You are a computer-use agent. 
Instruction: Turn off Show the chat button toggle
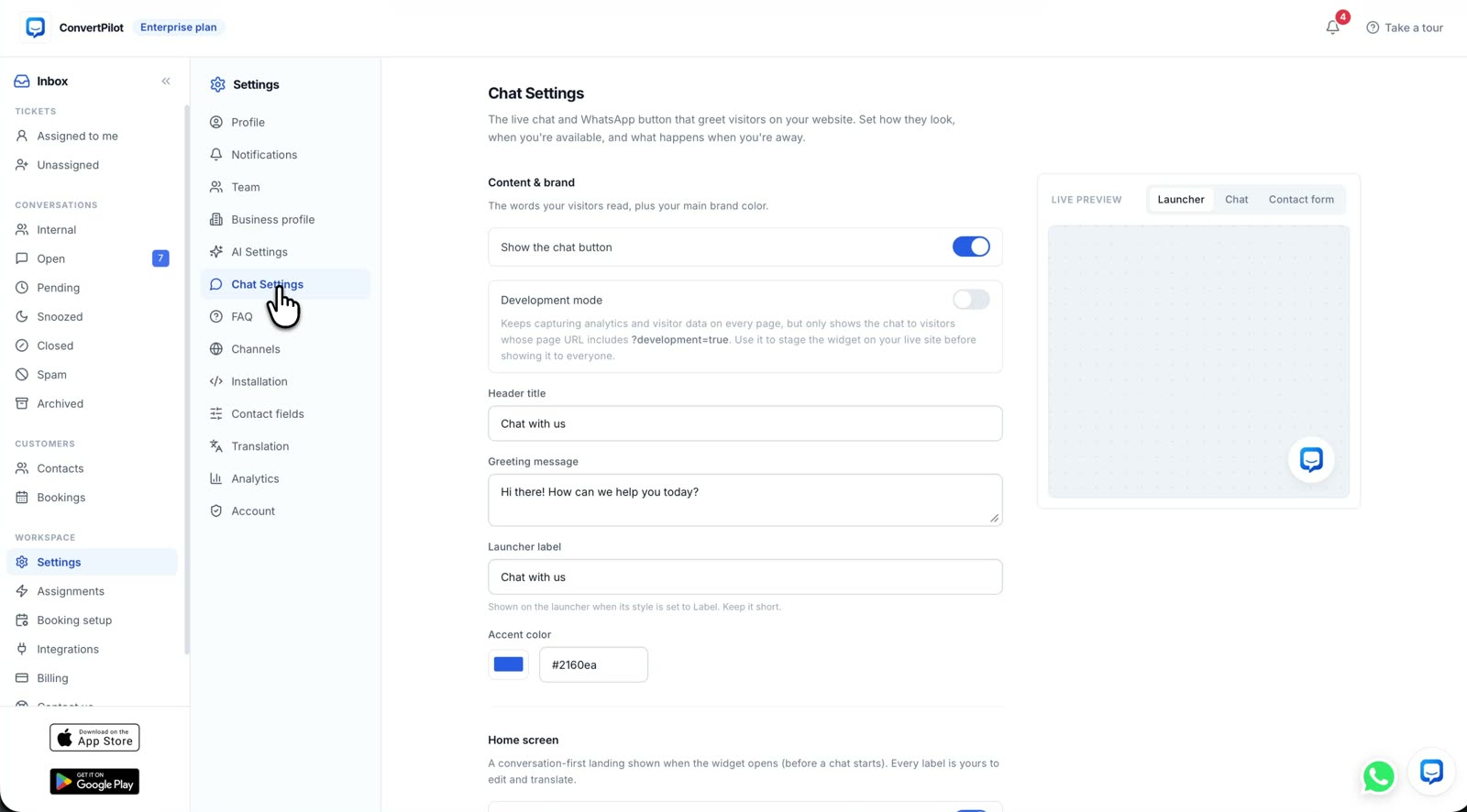coord(971,247)
